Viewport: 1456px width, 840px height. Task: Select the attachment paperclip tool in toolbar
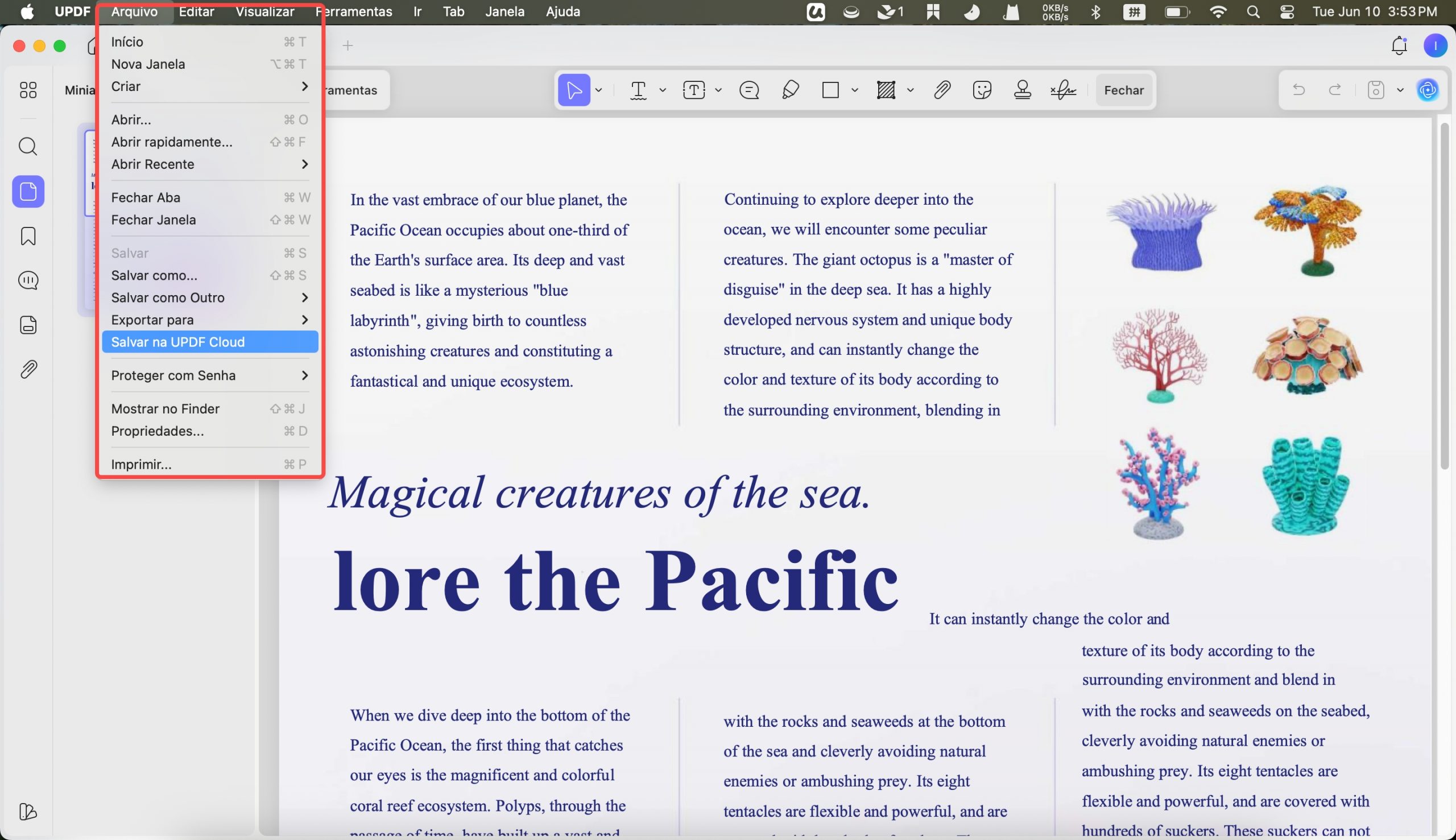942,90
